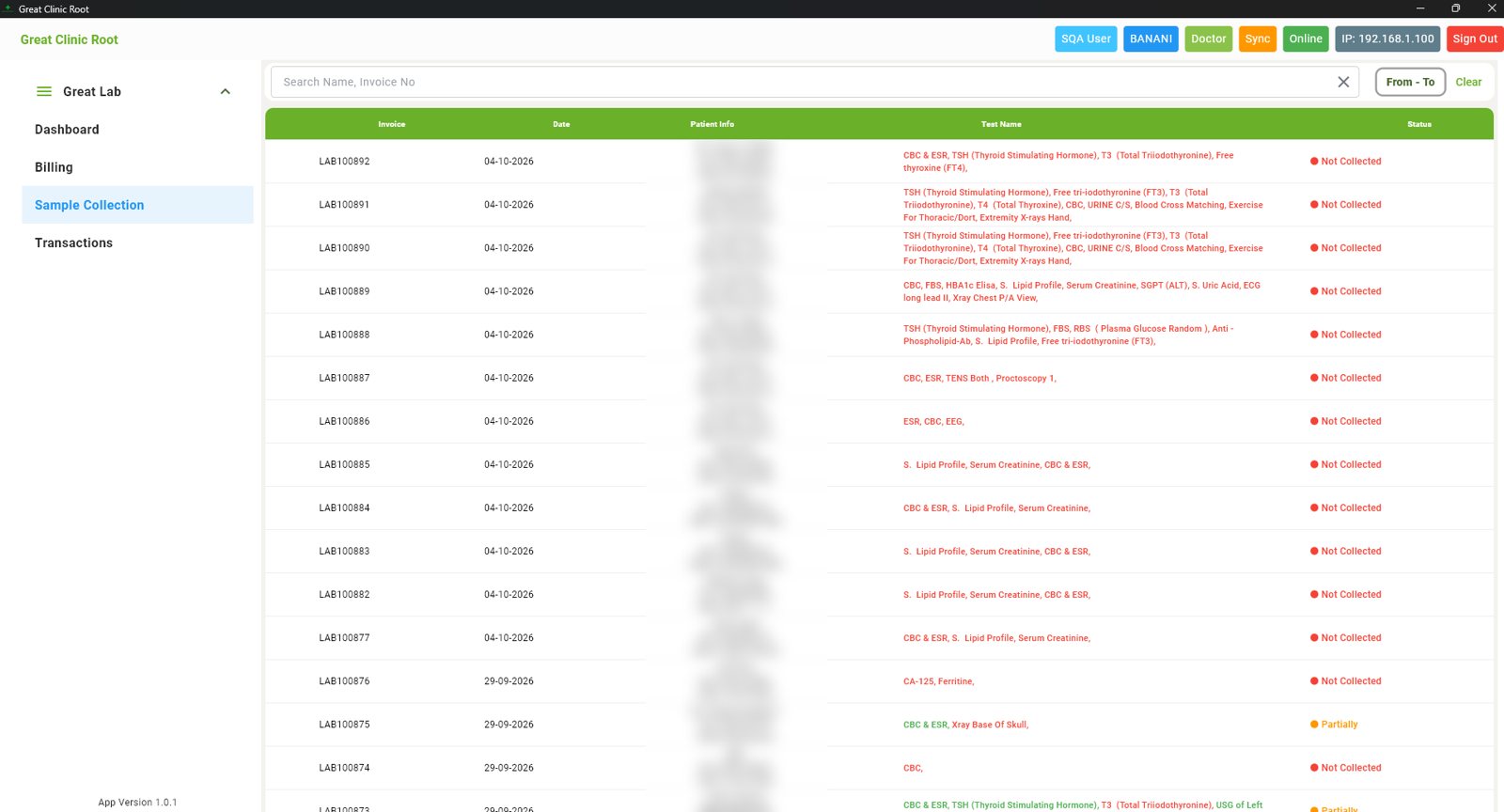Screen dimensions: 1504x812
Task: Select invoice LAB100892
Action: (x=344, y=162)
